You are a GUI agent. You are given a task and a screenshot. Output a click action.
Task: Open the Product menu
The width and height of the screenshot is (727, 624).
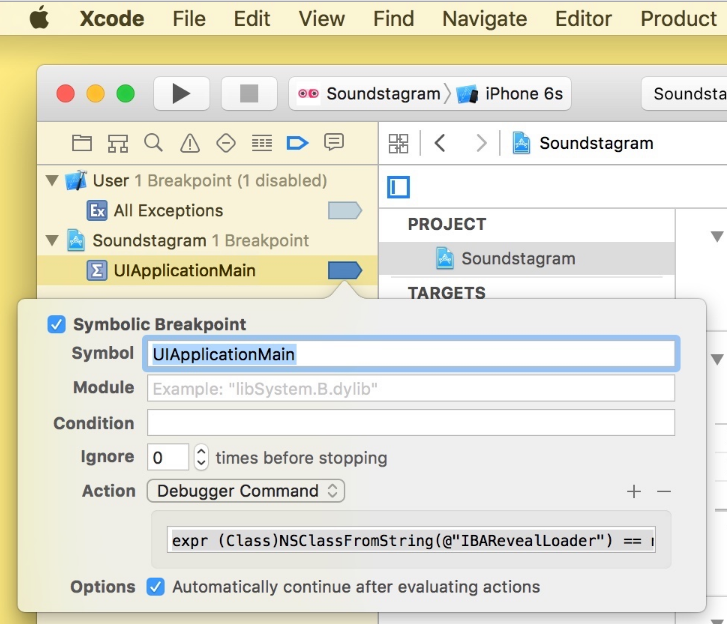(678, 19)
